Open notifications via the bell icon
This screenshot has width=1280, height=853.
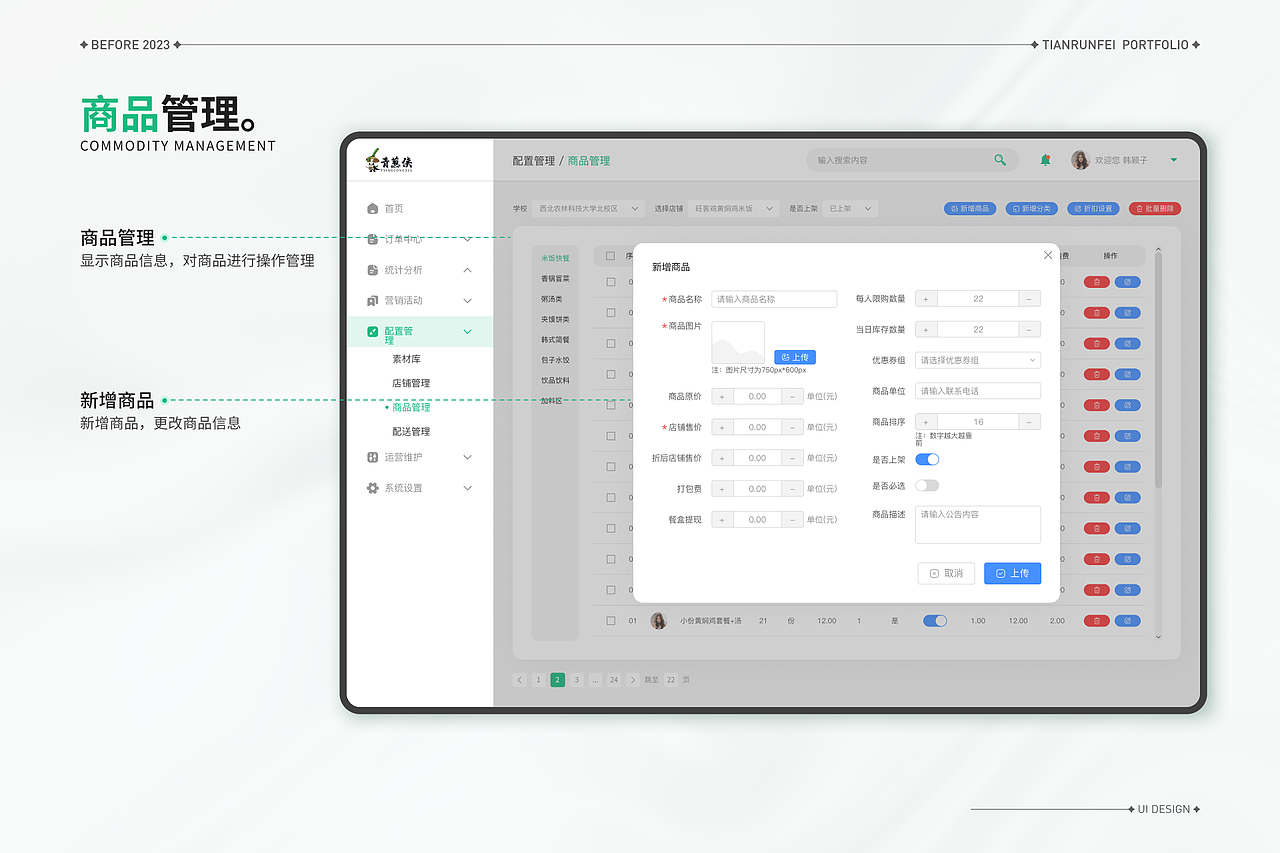pyautogui.click(x=1046, y=160)
